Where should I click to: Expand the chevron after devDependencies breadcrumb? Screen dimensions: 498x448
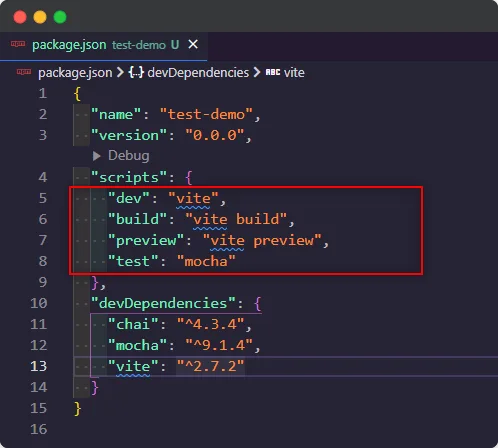point(257,72)
